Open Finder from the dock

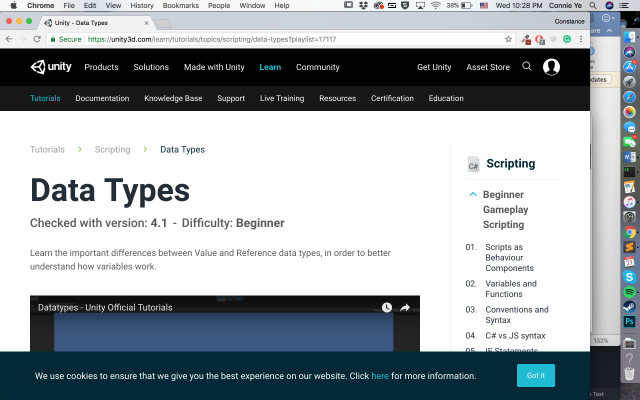pyautogui.click(x=629, y=37)
